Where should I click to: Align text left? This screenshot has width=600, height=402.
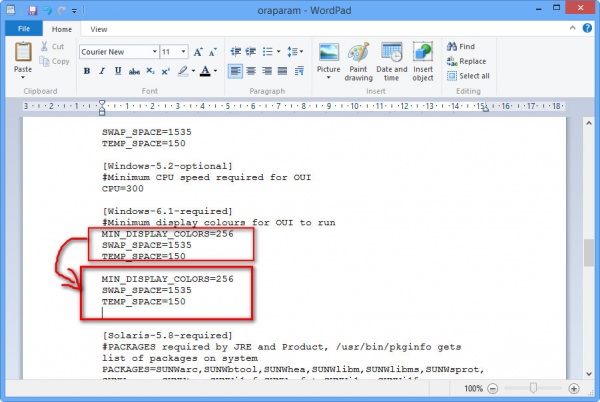[235, 71]
